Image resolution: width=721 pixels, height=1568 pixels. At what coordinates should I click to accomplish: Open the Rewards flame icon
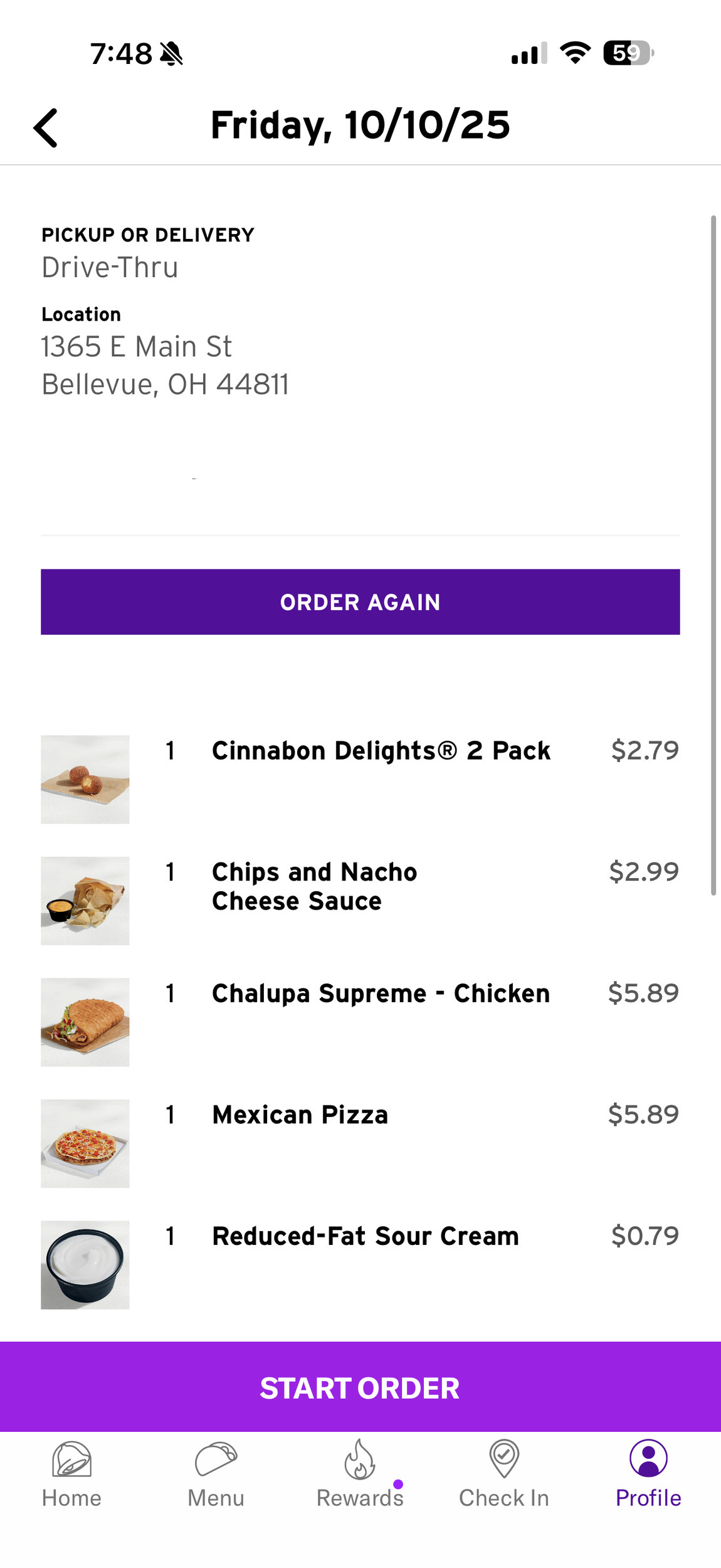[x=360, y=1459]
